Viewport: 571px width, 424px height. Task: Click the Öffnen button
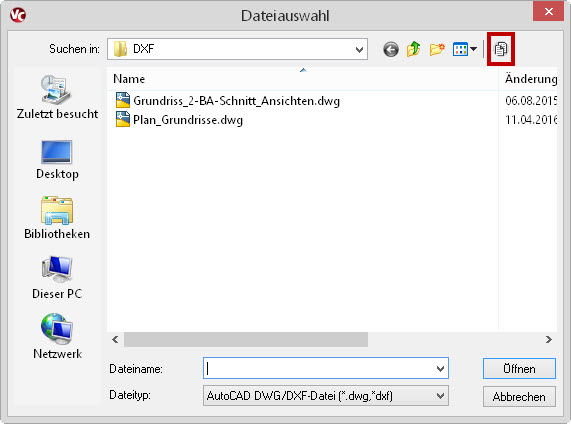[x=519, y=369]
